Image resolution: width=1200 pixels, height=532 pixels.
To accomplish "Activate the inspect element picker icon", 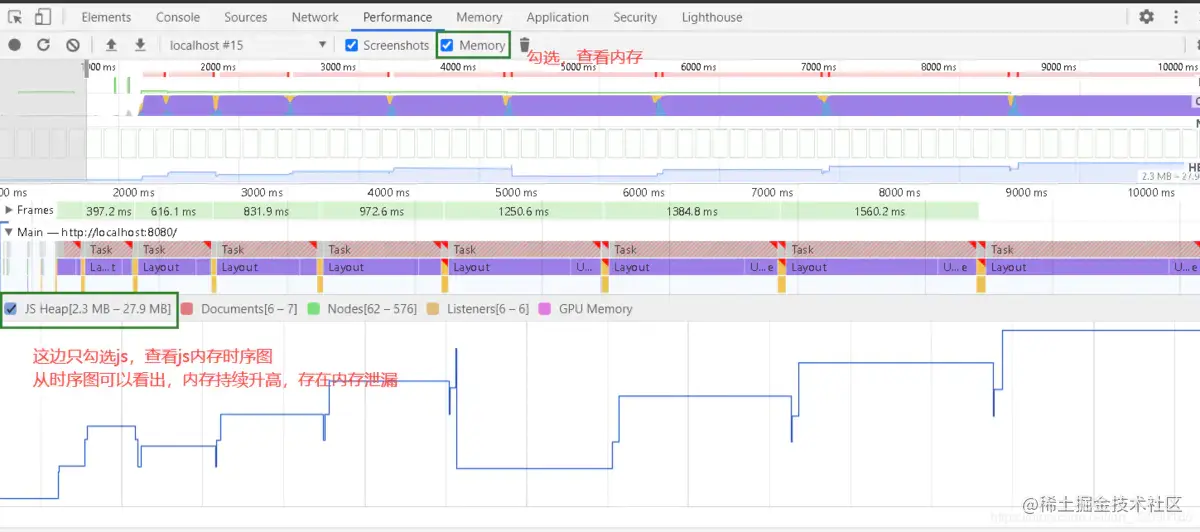I will 15,17.
